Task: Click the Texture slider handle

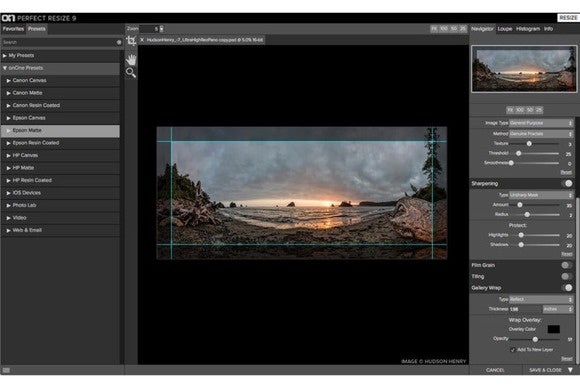Action: (529, 144)
